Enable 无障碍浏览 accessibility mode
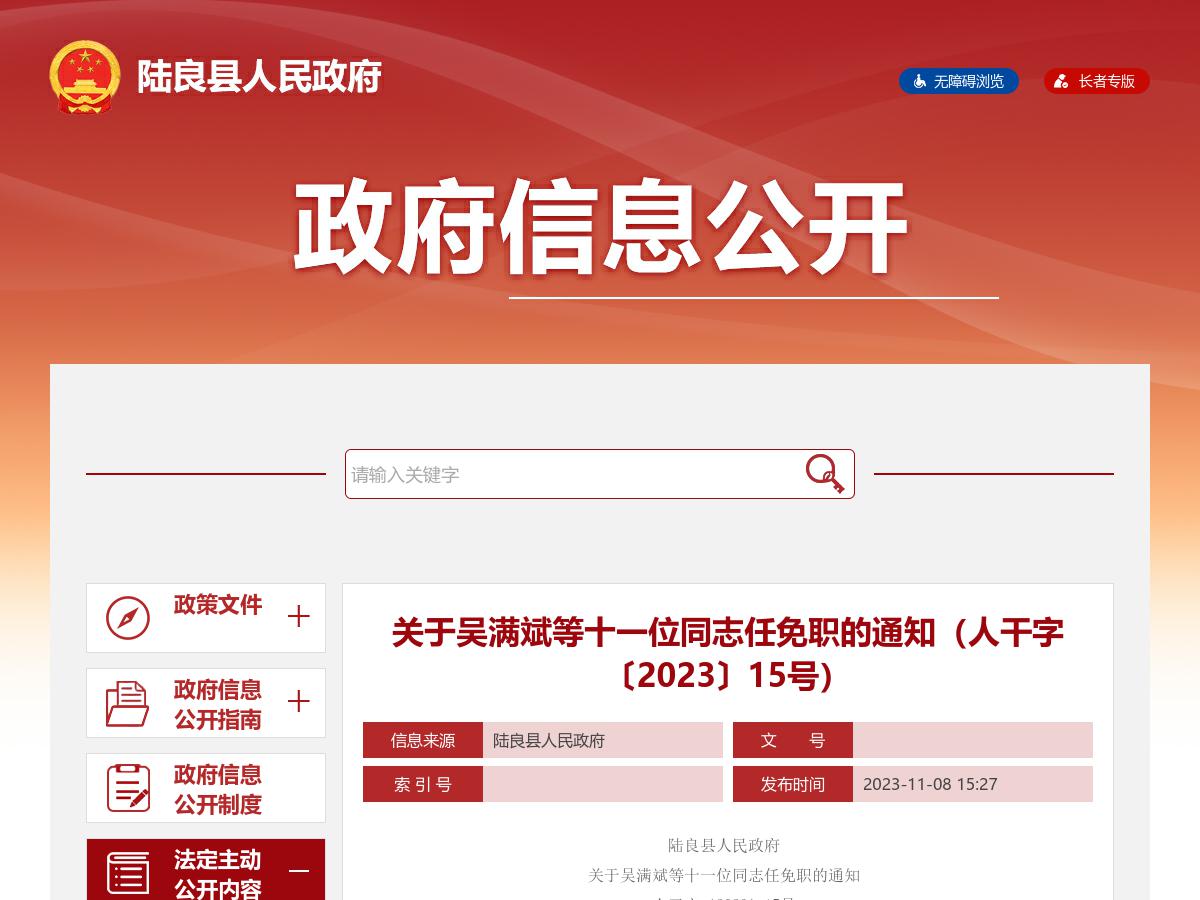 coord(958,81)
